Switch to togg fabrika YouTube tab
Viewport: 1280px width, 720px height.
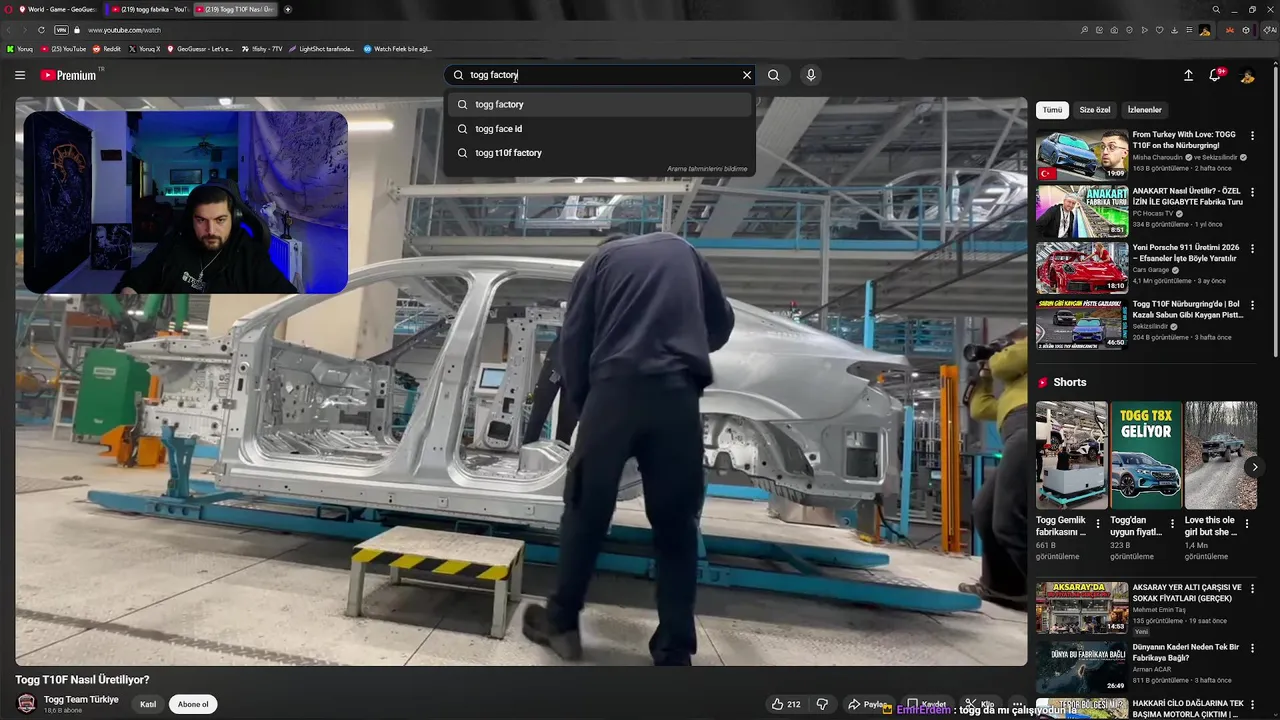point(148,9)
